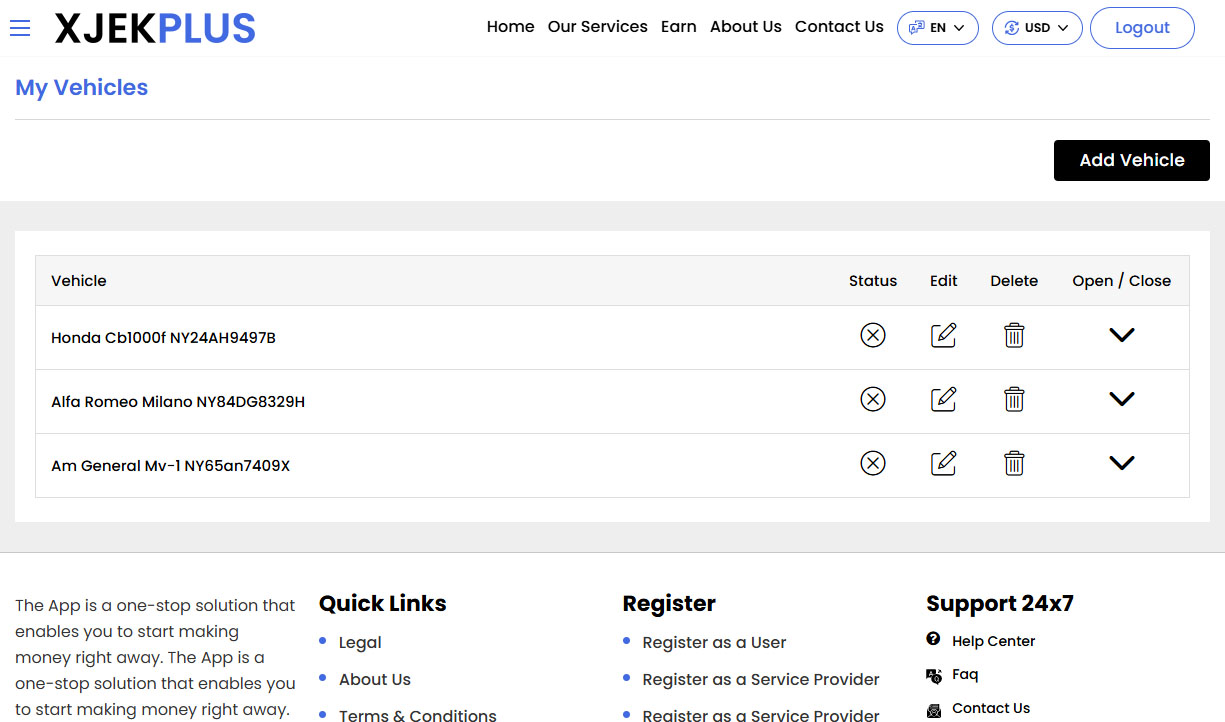Delete the Honda Cb1000f vehicle
This screenshot has width=1225, height=722.
1014,335
